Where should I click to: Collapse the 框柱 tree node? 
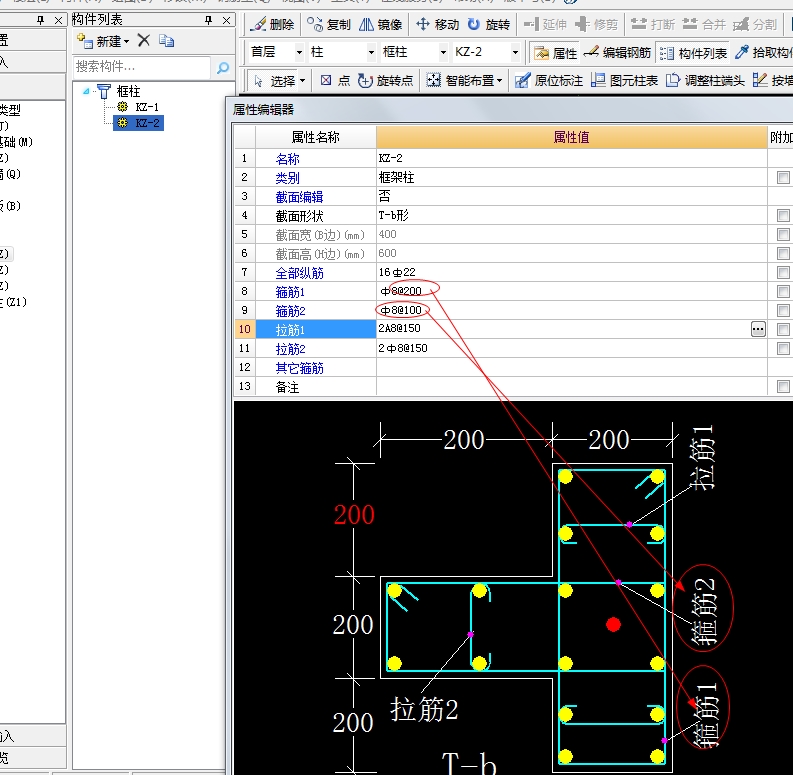point(86,91)
